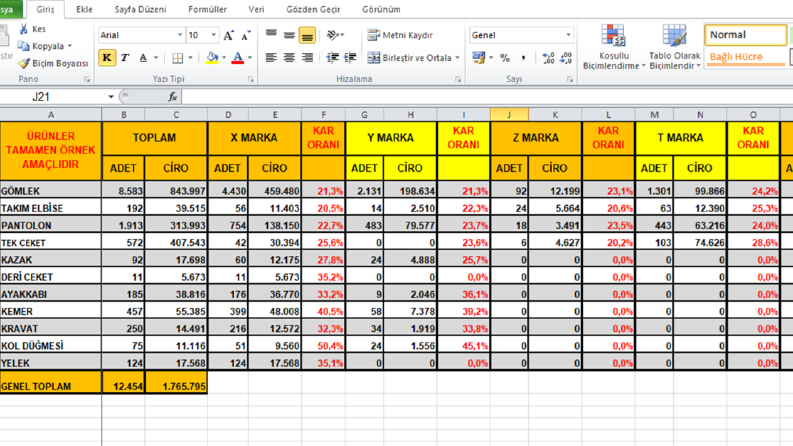Align text to top of cell

pos(271,35)
